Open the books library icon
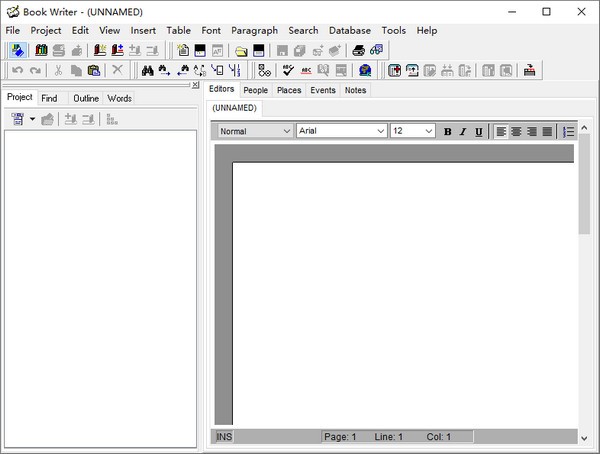 42,50
